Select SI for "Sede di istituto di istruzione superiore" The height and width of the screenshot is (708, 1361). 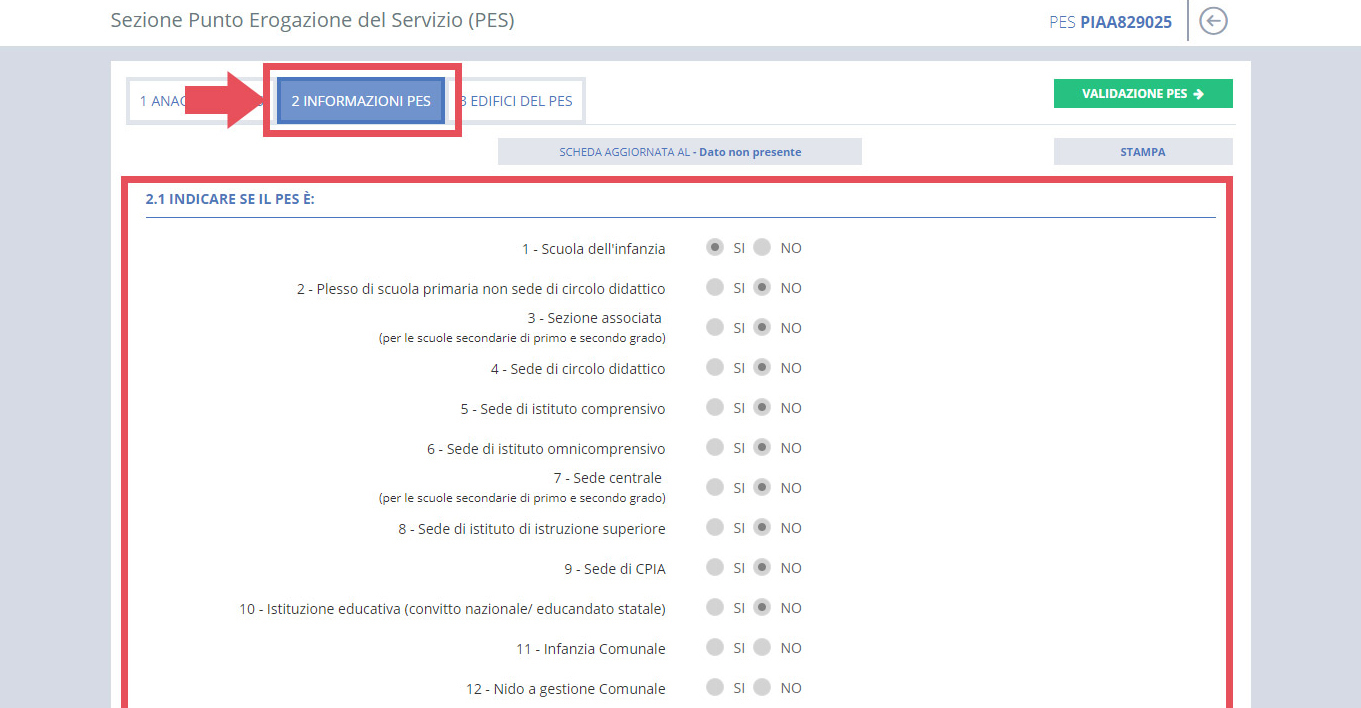(x=716, y=527)
